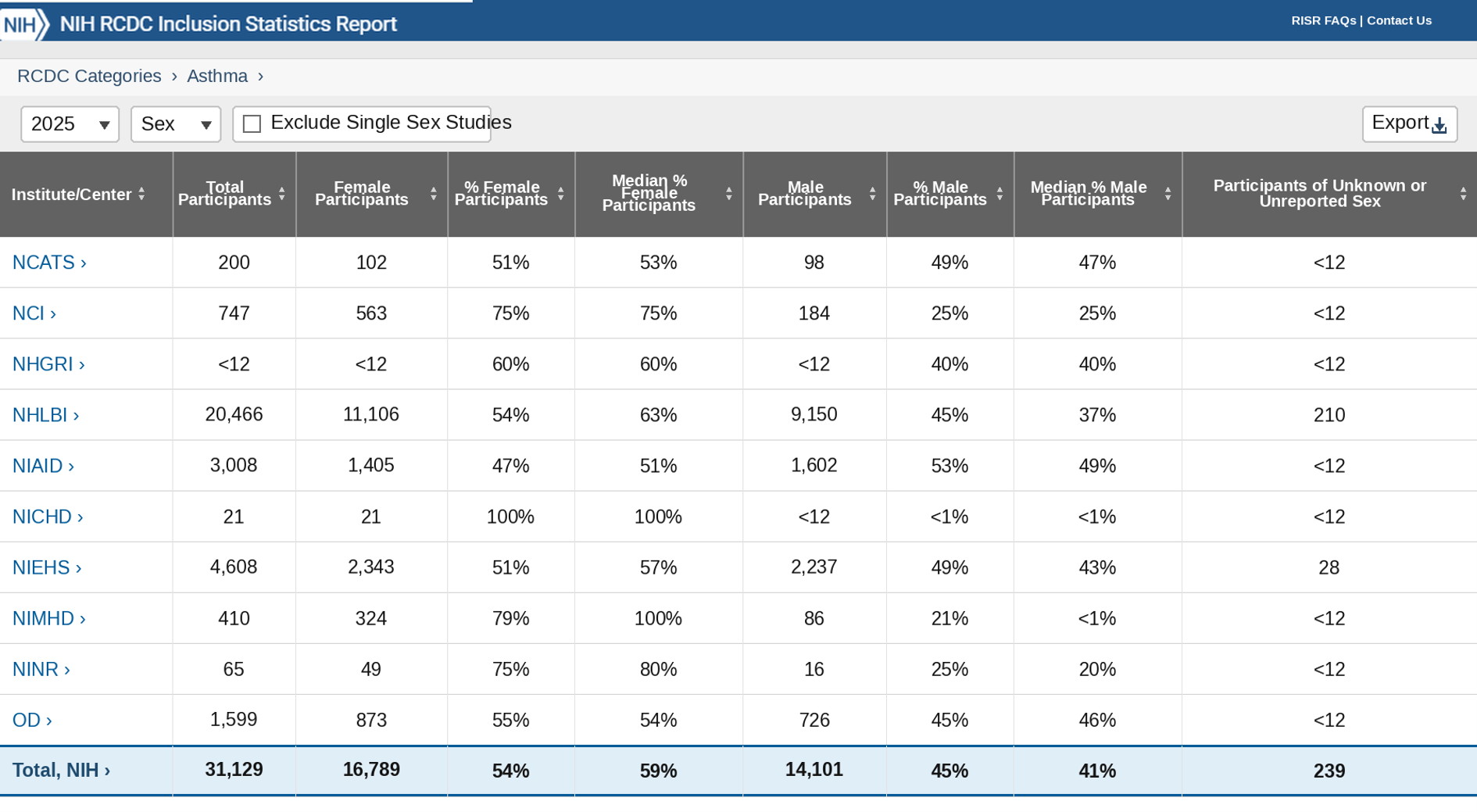Open RISR FAQs link

coord(1323,21)
